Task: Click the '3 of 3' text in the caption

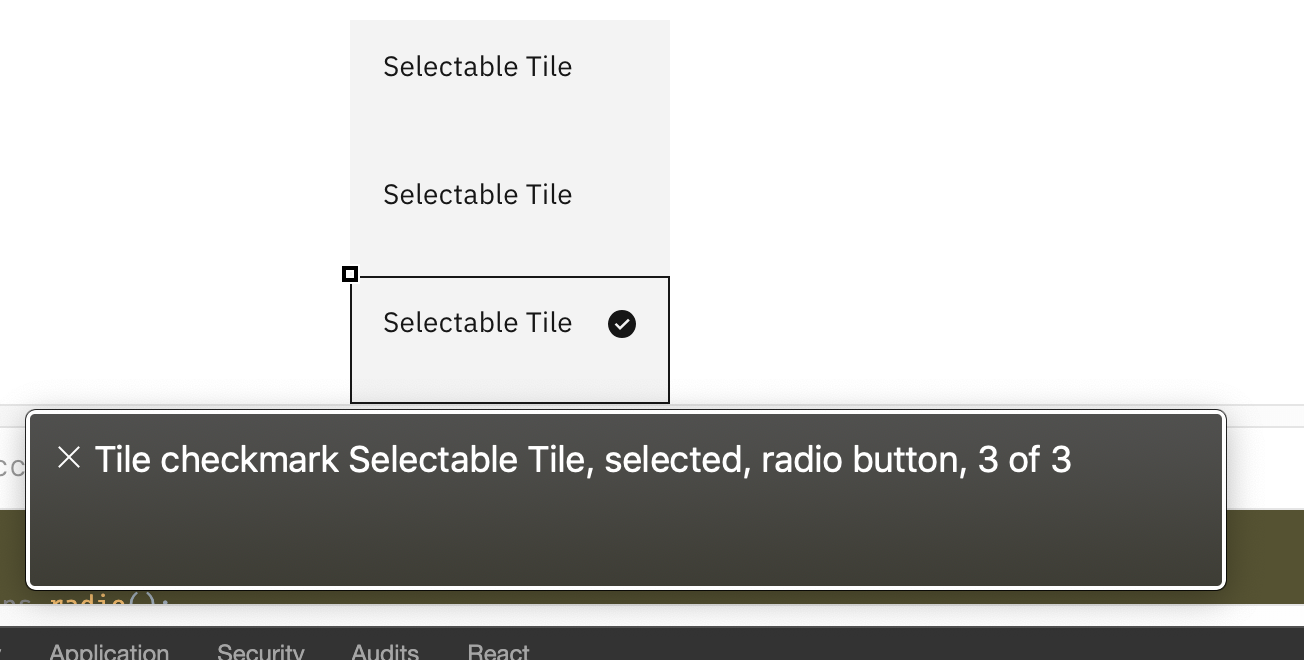Action: pyautogui.click(x=1022, y=459)
